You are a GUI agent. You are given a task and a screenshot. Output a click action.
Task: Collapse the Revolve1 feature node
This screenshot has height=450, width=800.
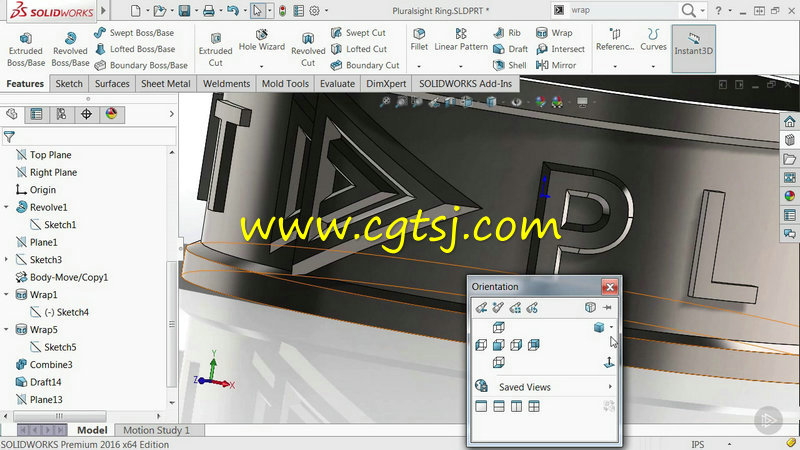[x=7, y=207]
